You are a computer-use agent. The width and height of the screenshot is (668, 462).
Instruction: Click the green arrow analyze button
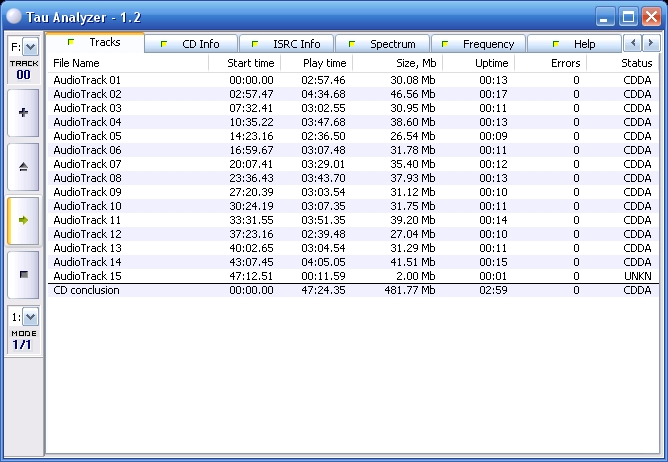point(23,220)
